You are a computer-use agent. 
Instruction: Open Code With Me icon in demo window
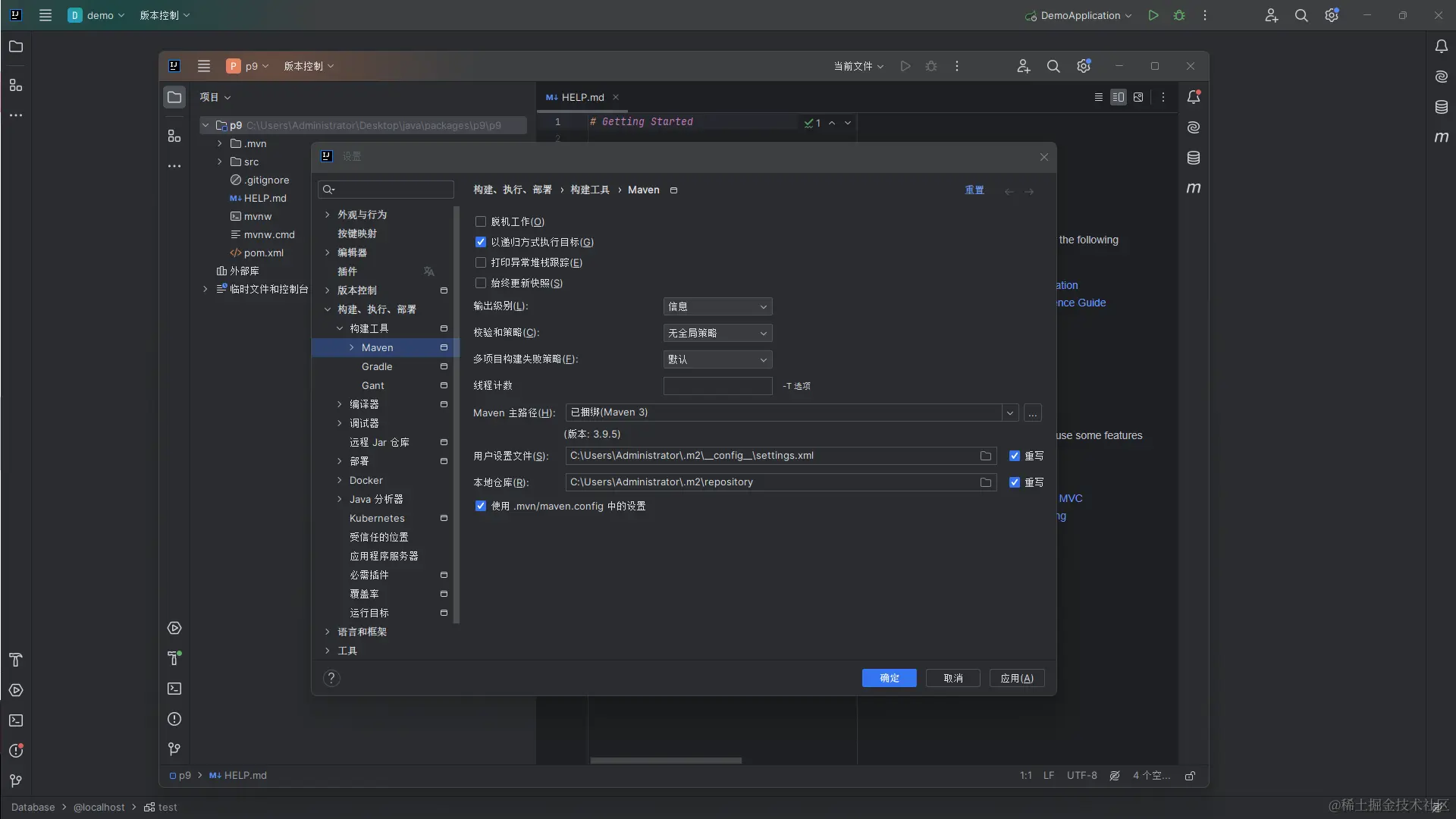click(x=1272, y=15)
